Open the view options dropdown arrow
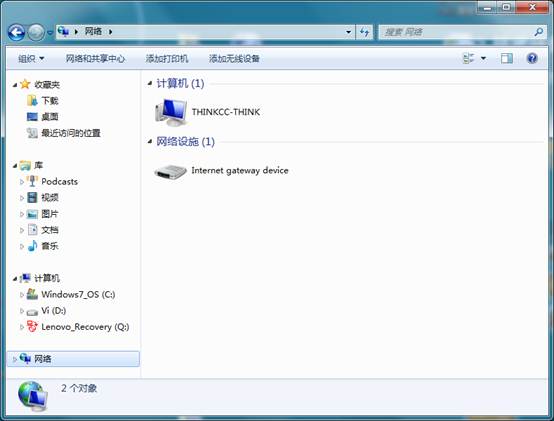 click(483, 58)
